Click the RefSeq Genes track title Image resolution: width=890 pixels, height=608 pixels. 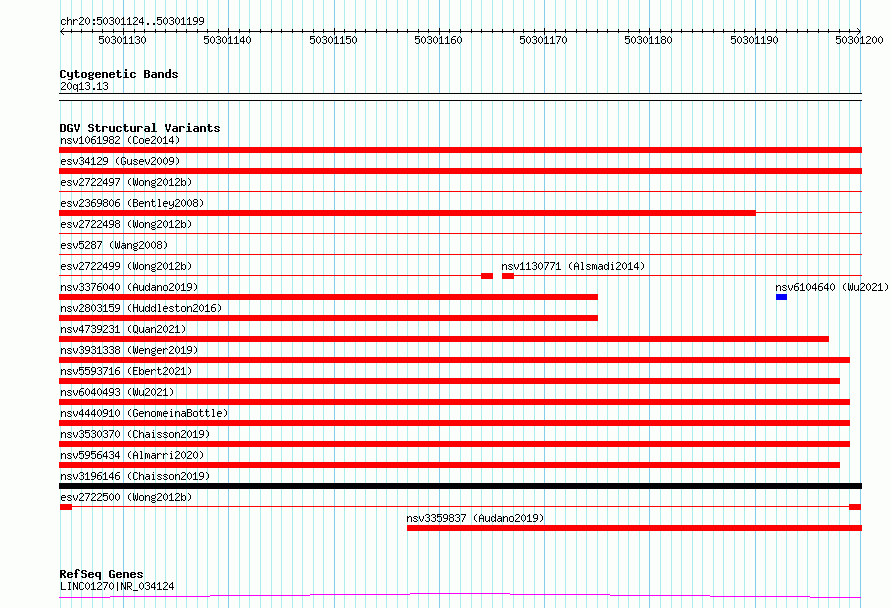point(101,574)
